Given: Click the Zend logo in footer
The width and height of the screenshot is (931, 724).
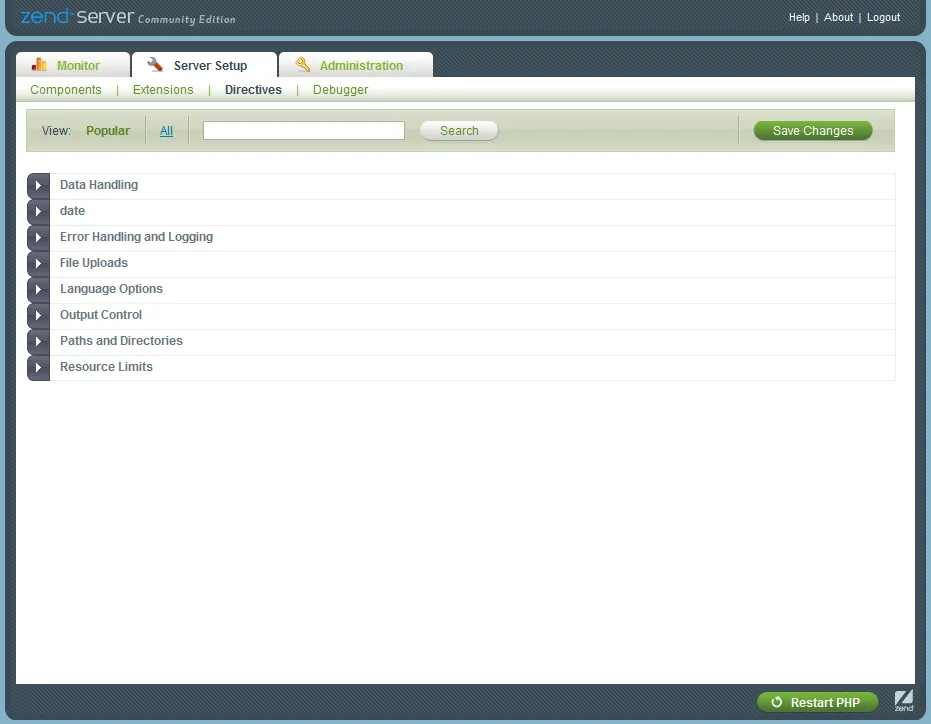Looking at the screenshot, I should pos(904,701).
